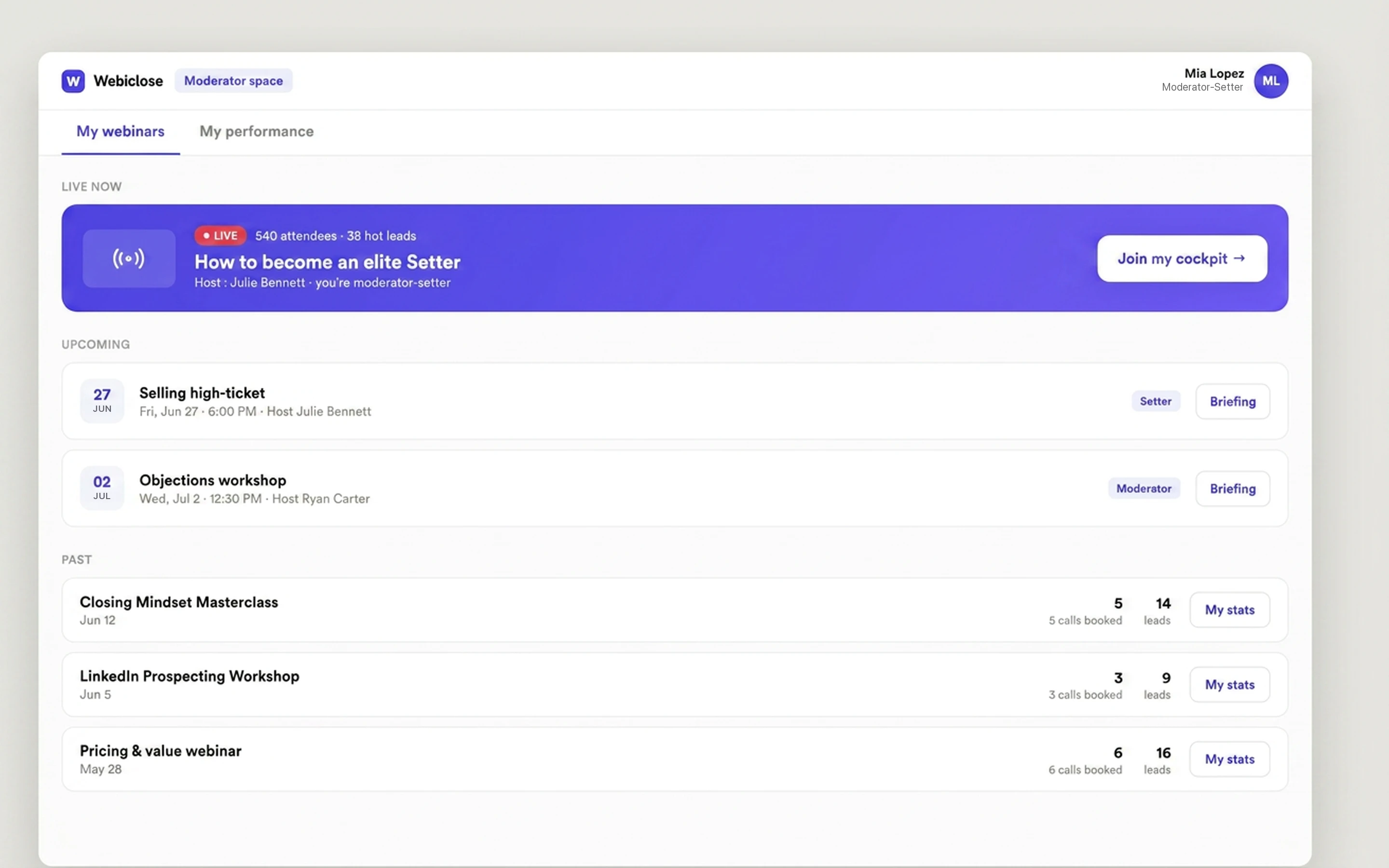
Task: Click Fri, Jun 27 · 6:00 PM details
Action: point(256,412)
